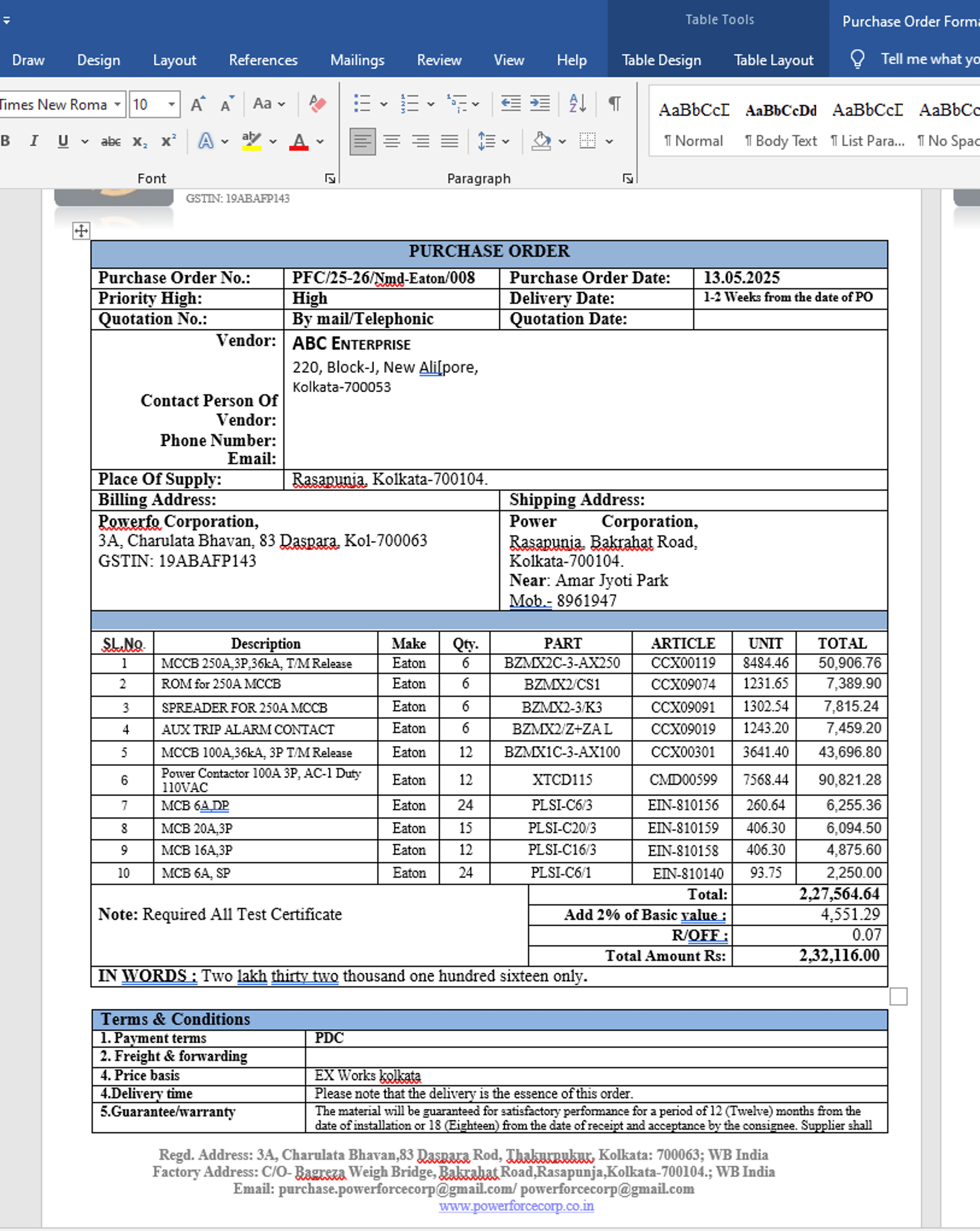Show paragraph marks with pilcrow icon

[x=614, y=104]
